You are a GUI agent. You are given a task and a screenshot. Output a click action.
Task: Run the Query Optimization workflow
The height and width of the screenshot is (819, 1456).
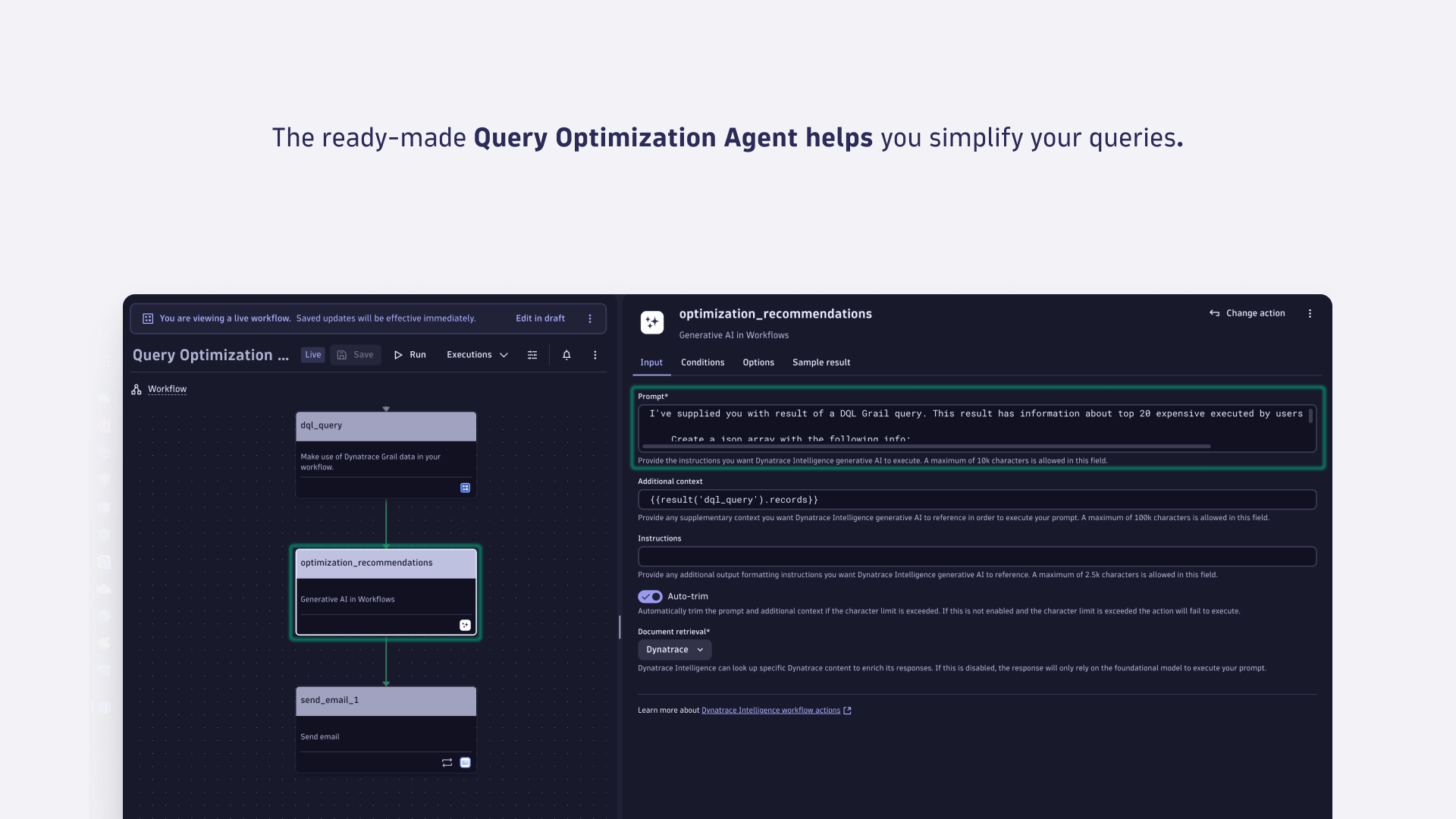point(409,354)
